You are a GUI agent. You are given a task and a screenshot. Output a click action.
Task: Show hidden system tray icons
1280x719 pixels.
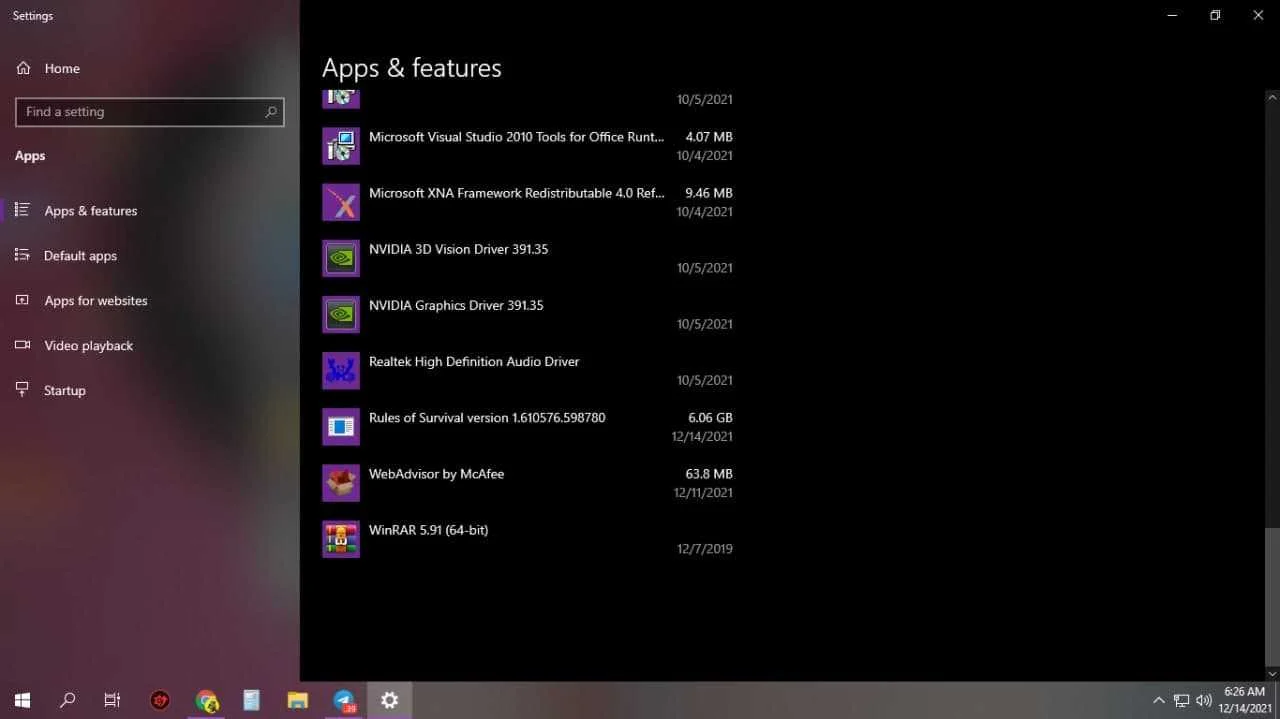tap(1158, 700)
